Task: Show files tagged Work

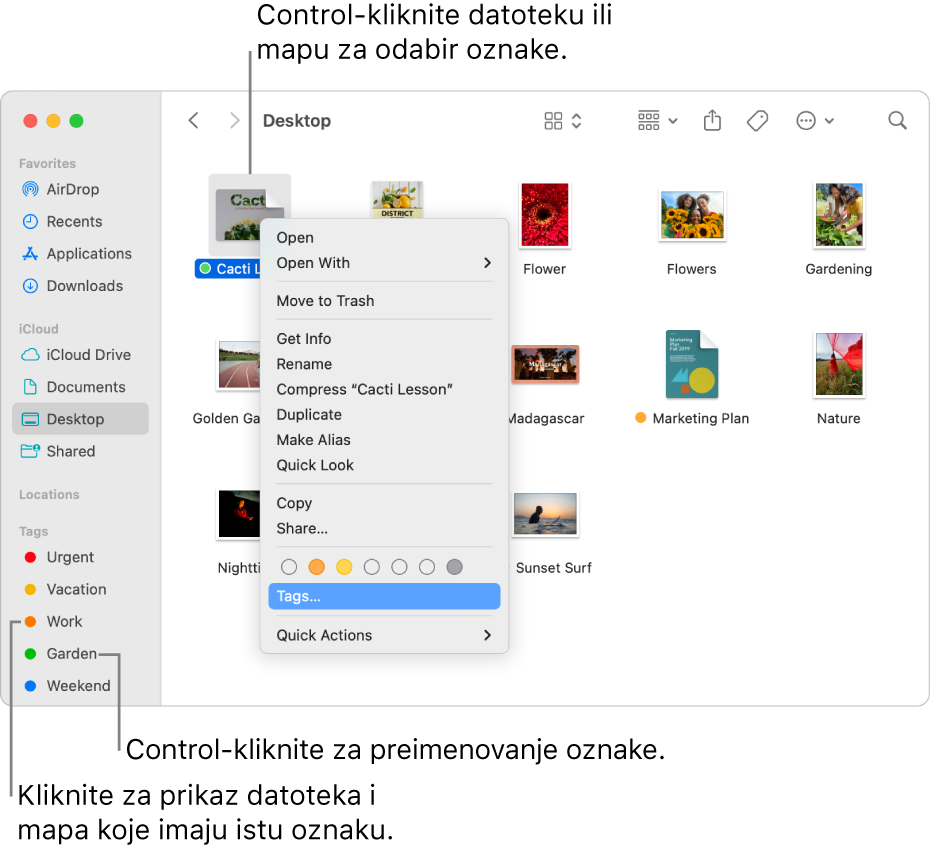Action: point(80,621)
